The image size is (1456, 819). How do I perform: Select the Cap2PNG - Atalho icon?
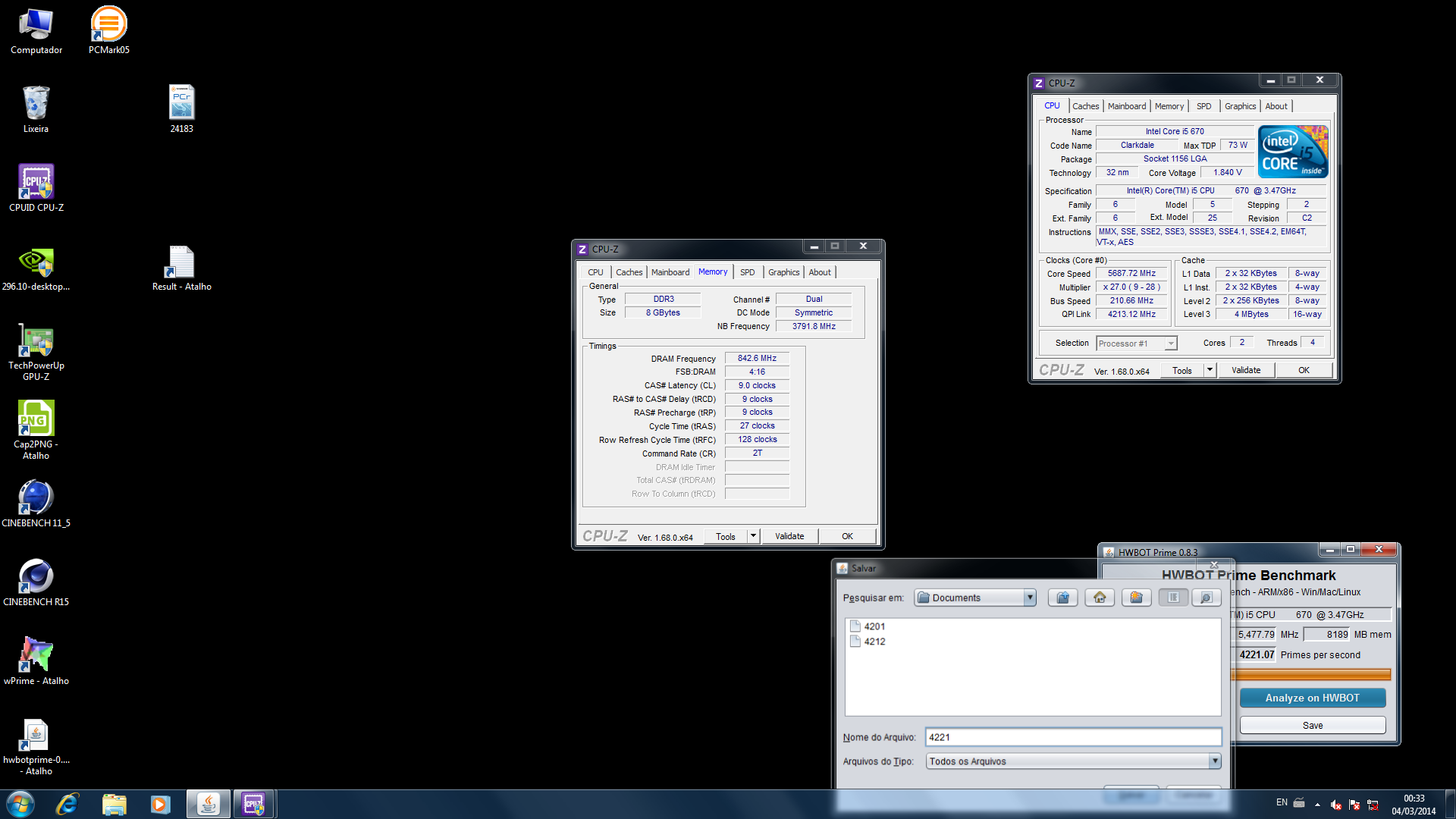(36, 430)
